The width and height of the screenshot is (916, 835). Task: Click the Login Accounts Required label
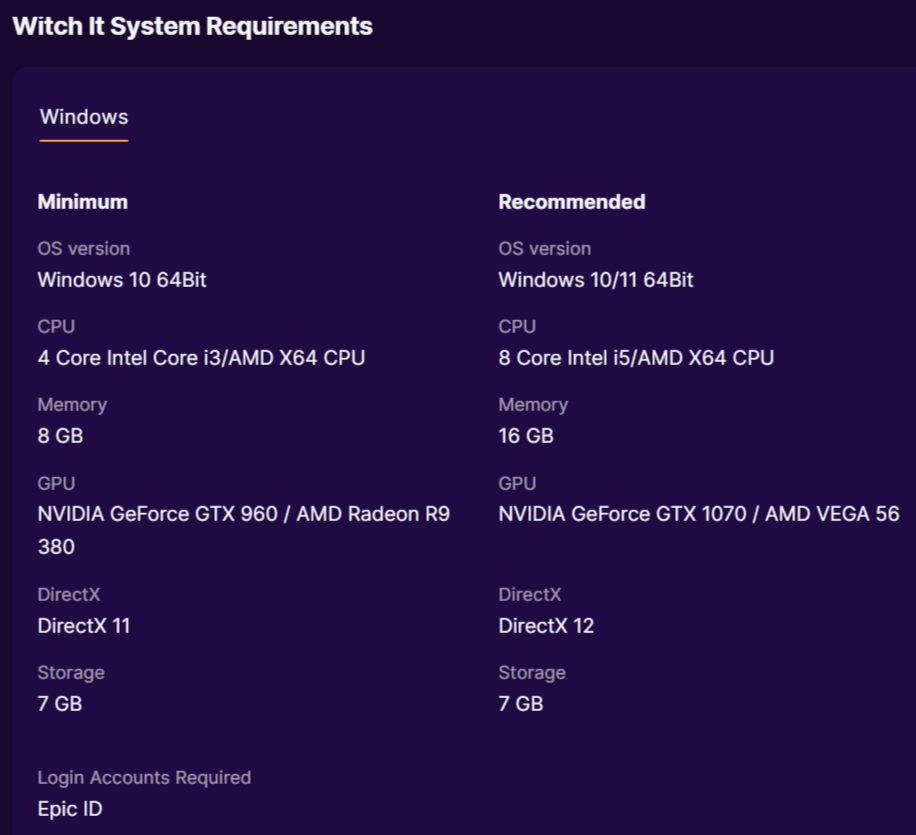144,778
